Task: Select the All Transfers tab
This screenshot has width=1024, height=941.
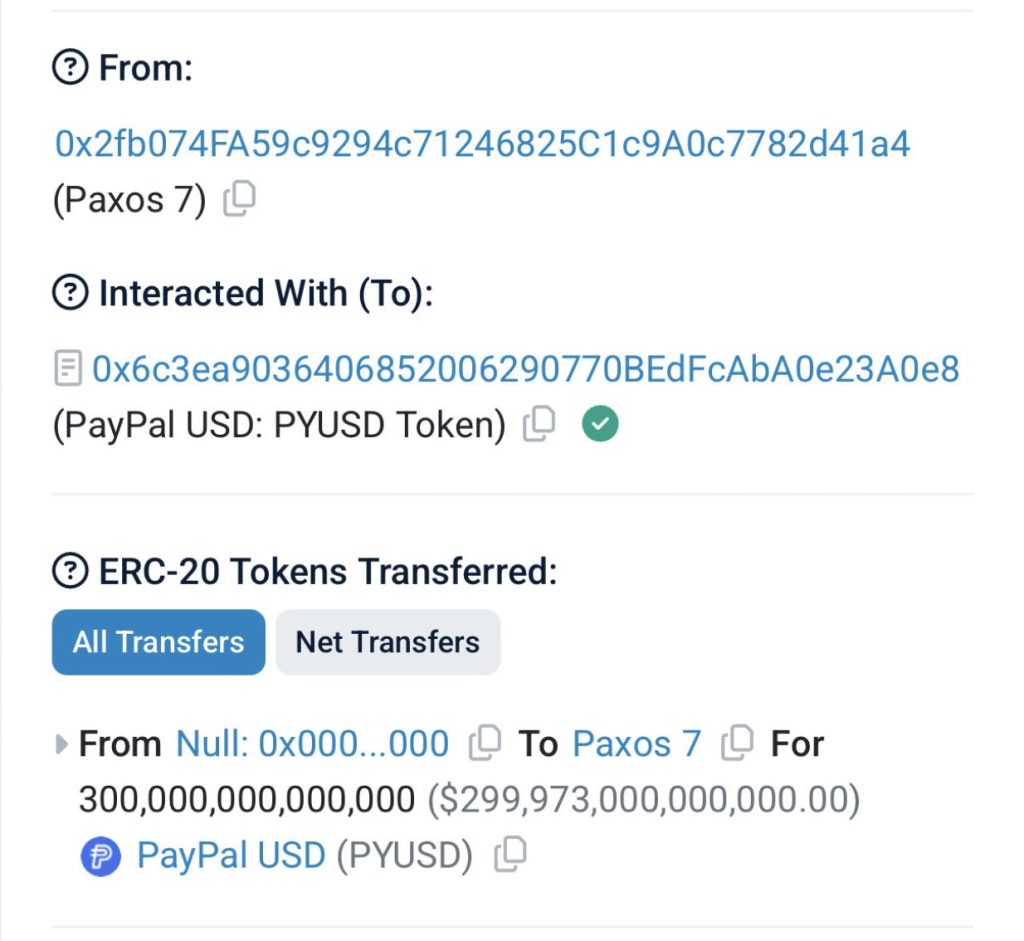Action: [x=157, y=642]
